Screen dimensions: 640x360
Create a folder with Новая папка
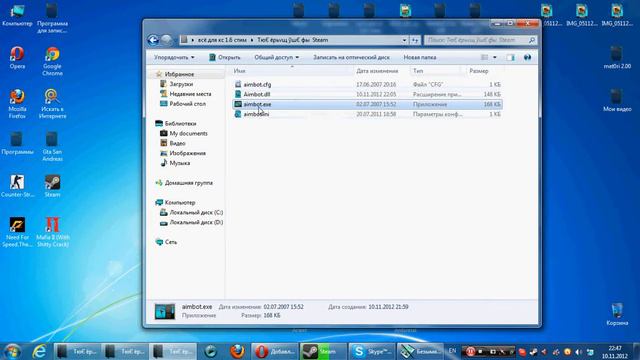(x=420, y=58)
